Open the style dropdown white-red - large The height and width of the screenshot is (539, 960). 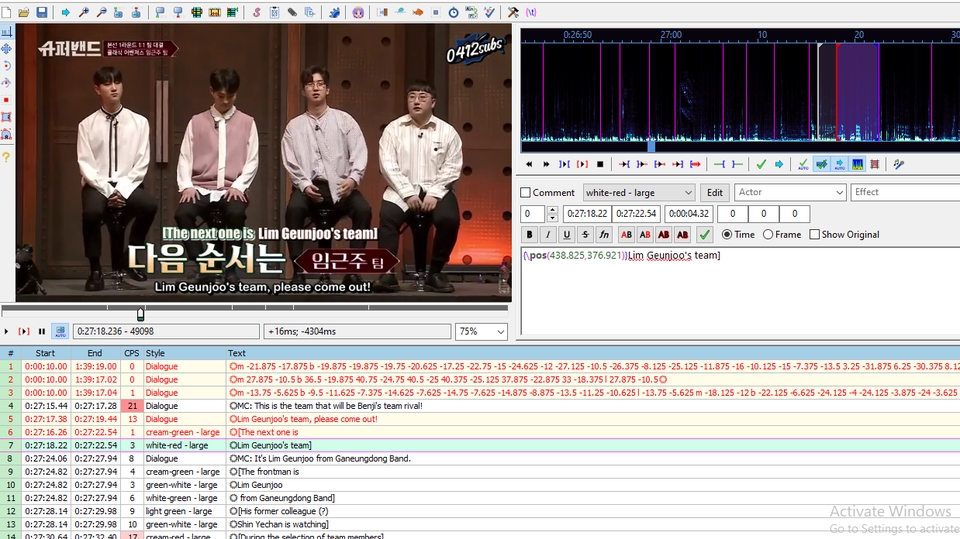(639, 192)
